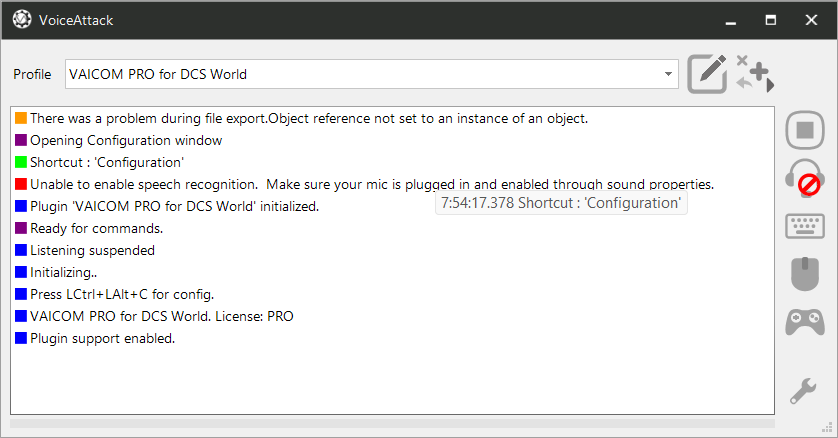Maximize the VoiceAttack window

771,20
